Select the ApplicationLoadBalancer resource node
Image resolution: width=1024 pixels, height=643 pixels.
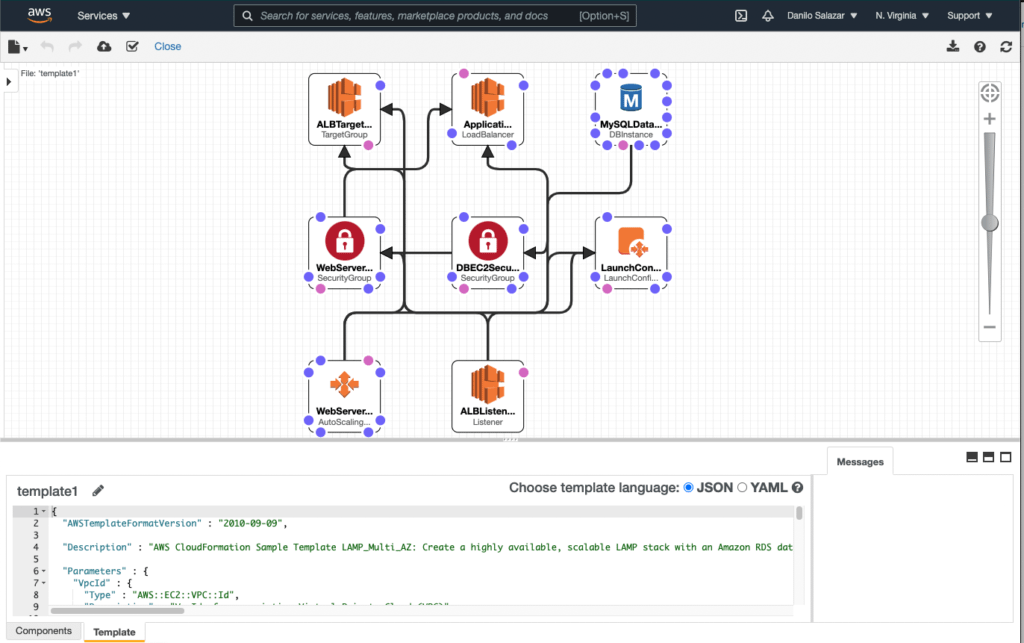tap(487, 109)
